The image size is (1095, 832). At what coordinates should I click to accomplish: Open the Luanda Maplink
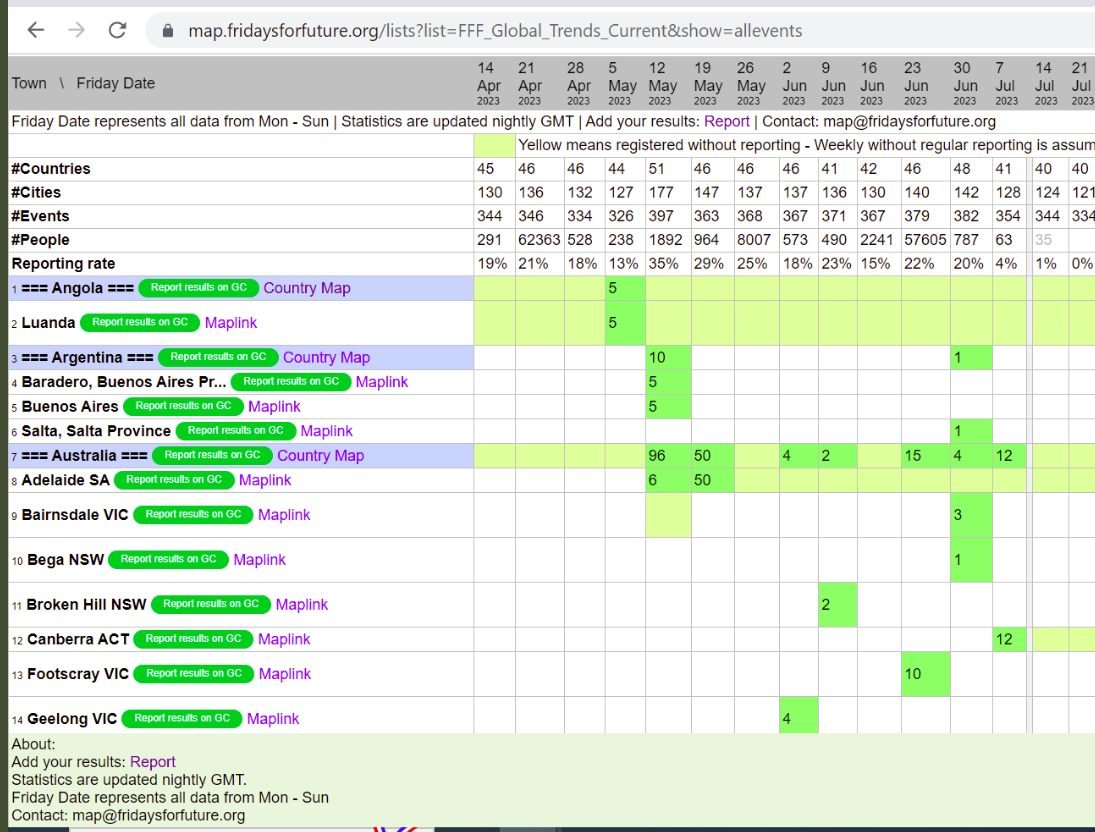coord(231,323)
